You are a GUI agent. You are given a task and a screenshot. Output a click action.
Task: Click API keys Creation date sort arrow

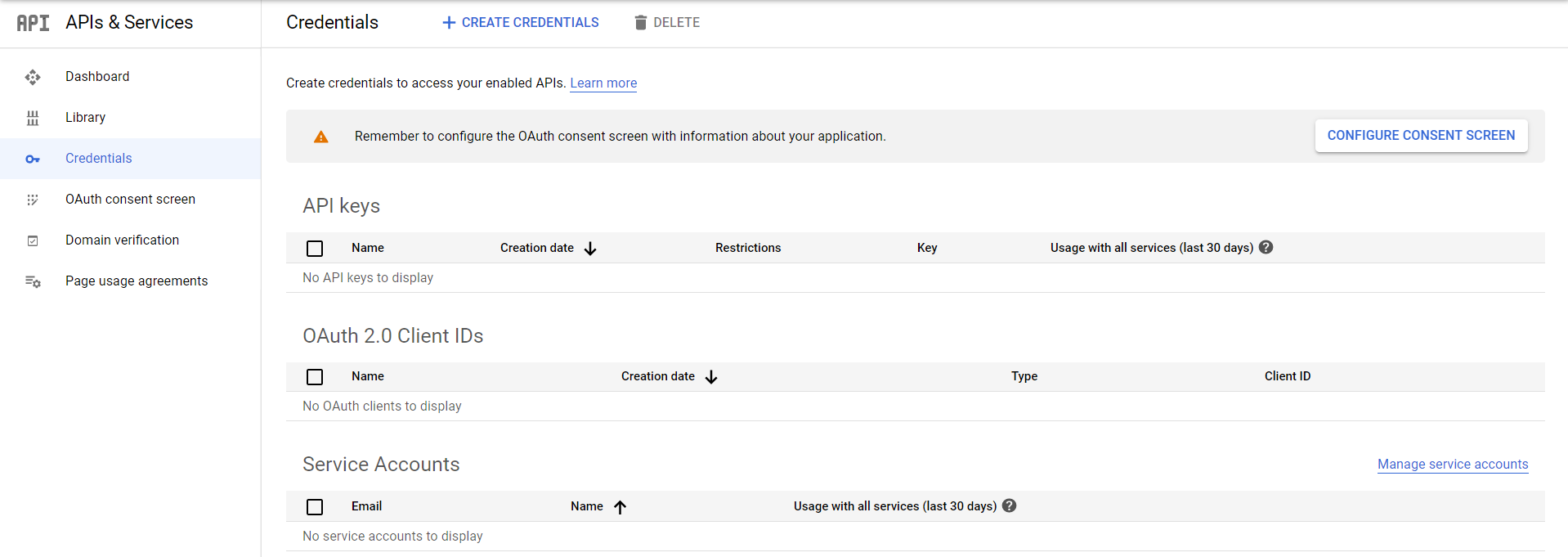[590, 249]
